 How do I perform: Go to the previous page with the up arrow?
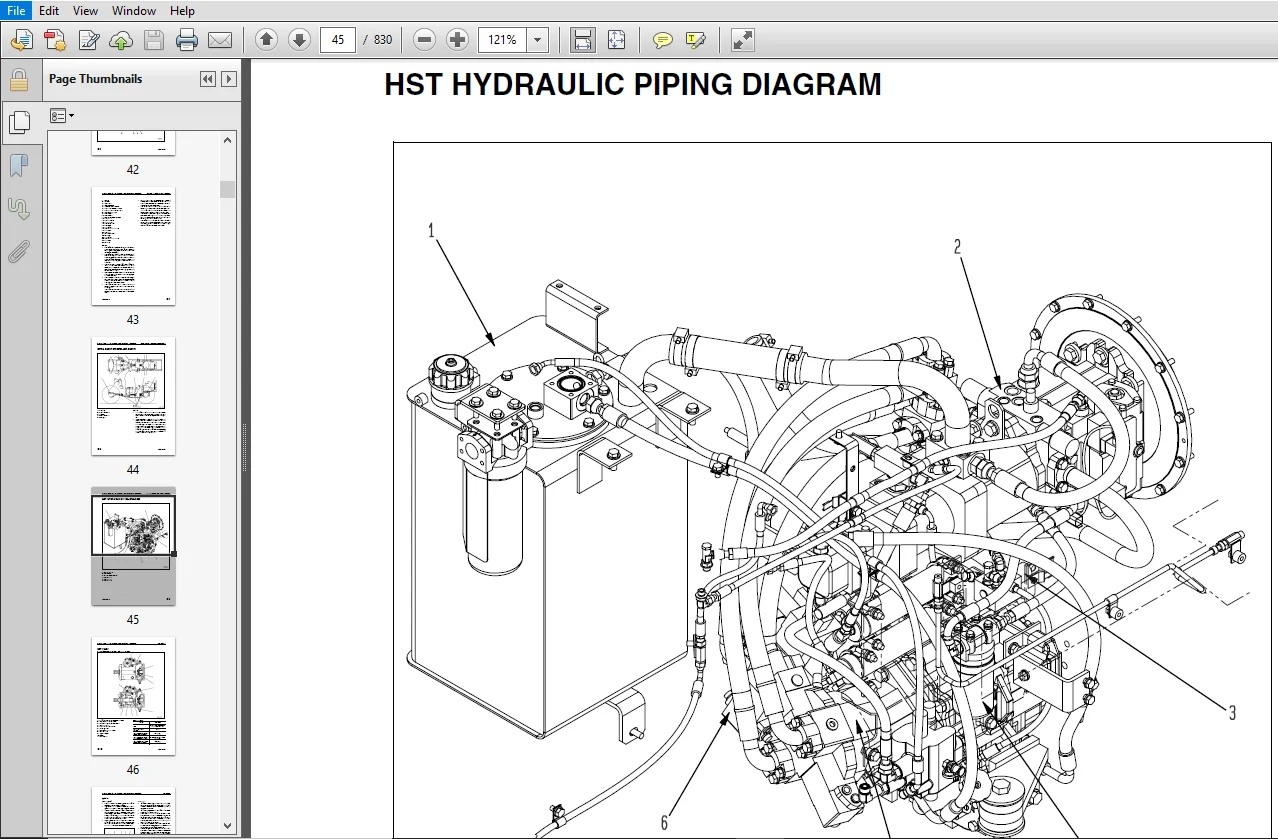(x=266, y=40)
